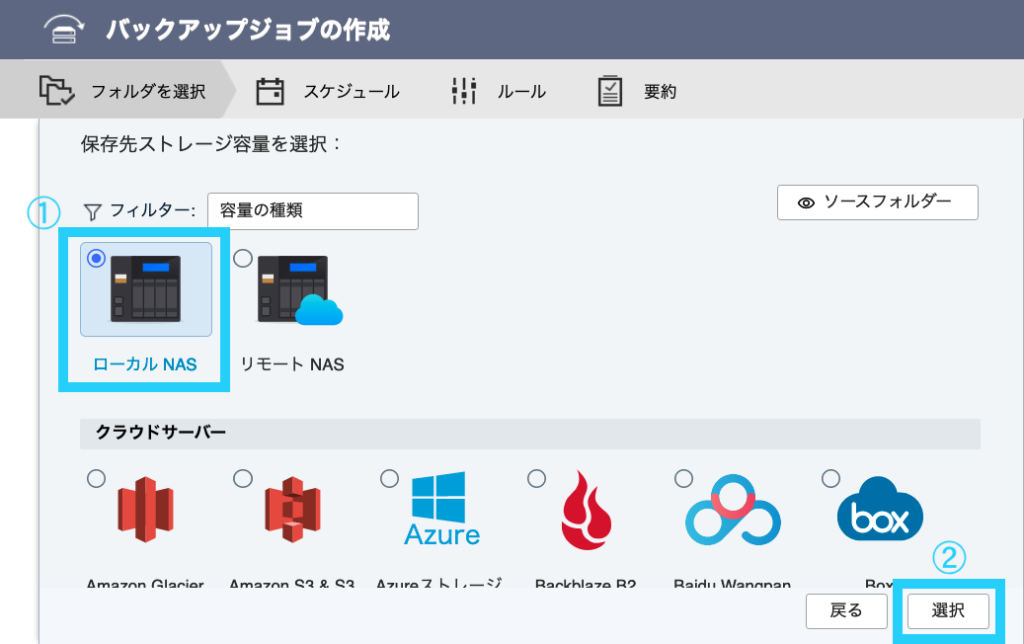1024x644 pixels.
Task: Click the クラウドサーバー section header
Action: pos(530,433)
